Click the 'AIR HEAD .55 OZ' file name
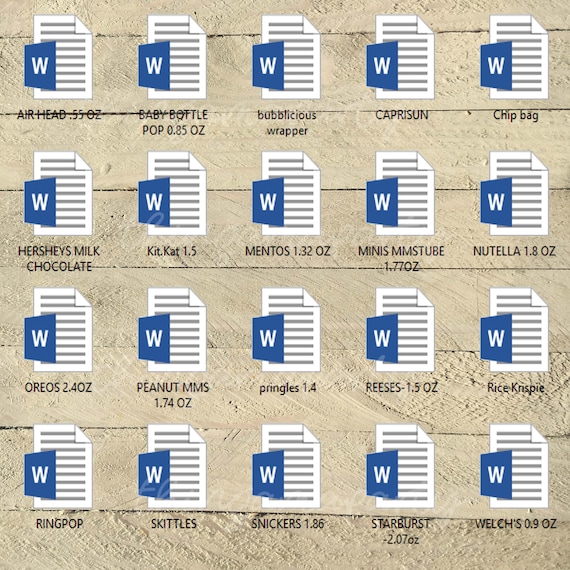This screenshot has height=570, width=570. [x=59, y=115]
